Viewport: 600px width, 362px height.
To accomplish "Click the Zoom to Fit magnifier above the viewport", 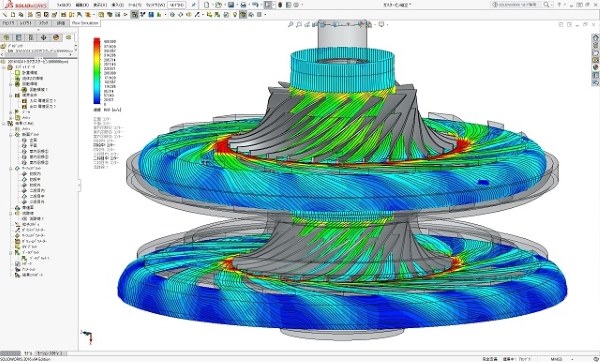I will 291,24.
